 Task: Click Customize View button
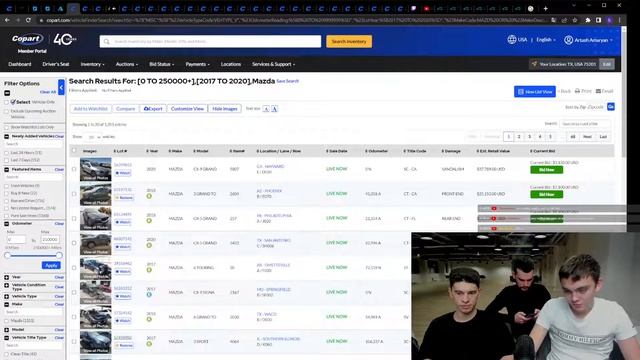(x=187, y=109)
